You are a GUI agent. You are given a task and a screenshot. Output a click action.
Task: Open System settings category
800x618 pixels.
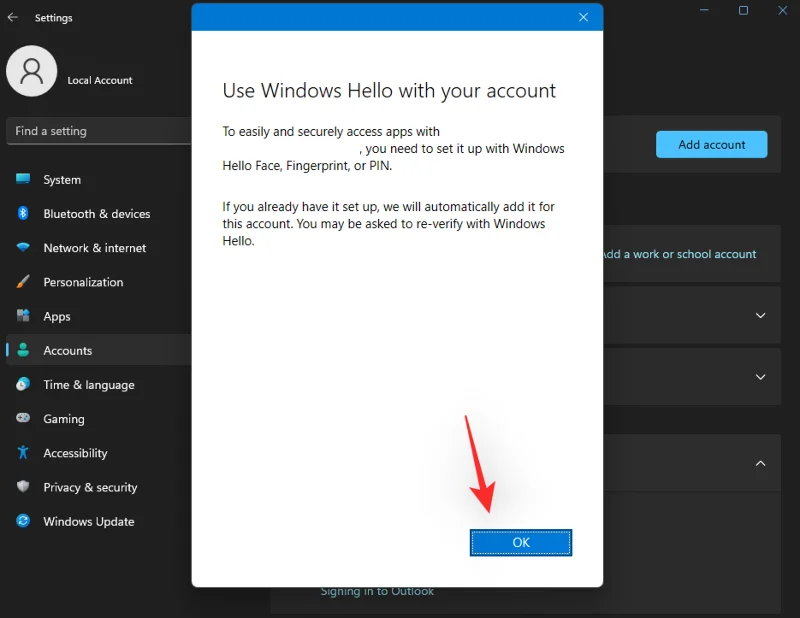click(x=99, y=180)
